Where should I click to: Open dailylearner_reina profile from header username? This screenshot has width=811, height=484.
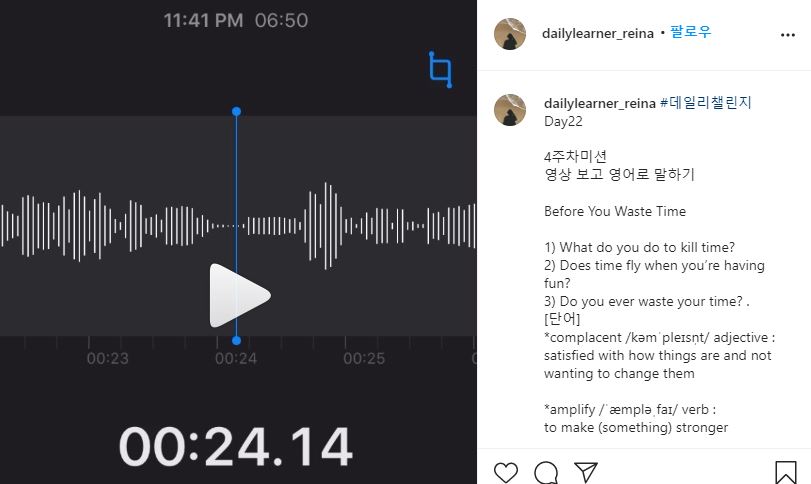pyautogui.click(x=598, y=34)
